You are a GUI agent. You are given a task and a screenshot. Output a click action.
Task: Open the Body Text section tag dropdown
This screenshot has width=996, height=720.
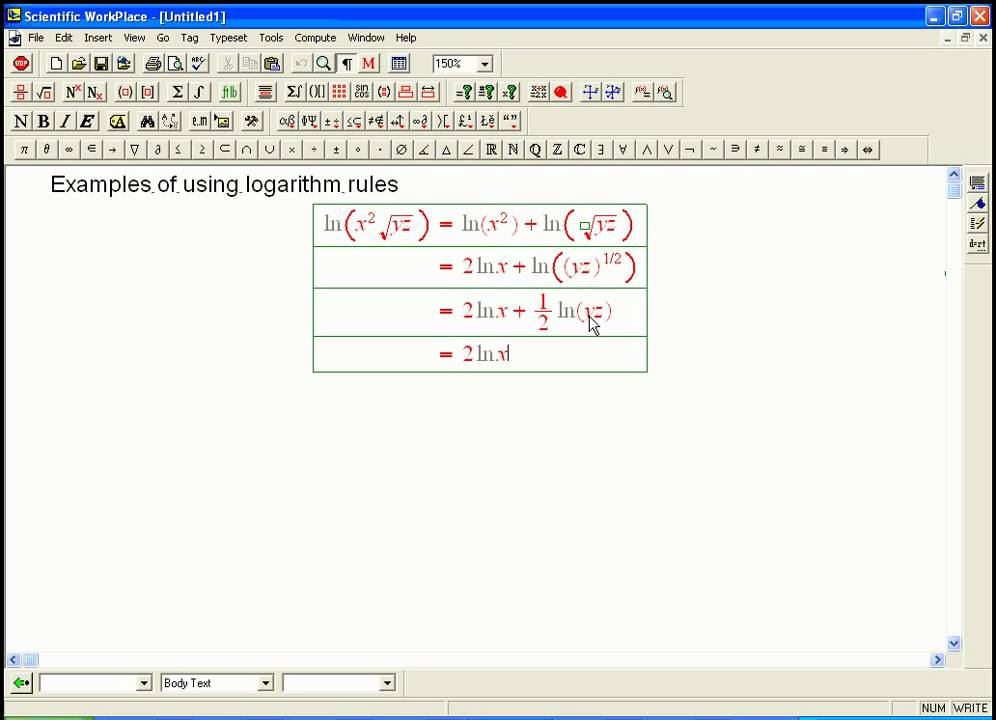pyautogui.click(x=266, y=683)
